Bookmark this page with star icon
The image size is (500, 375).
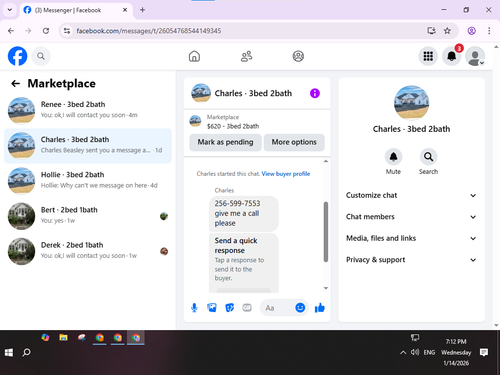point(447,31)
